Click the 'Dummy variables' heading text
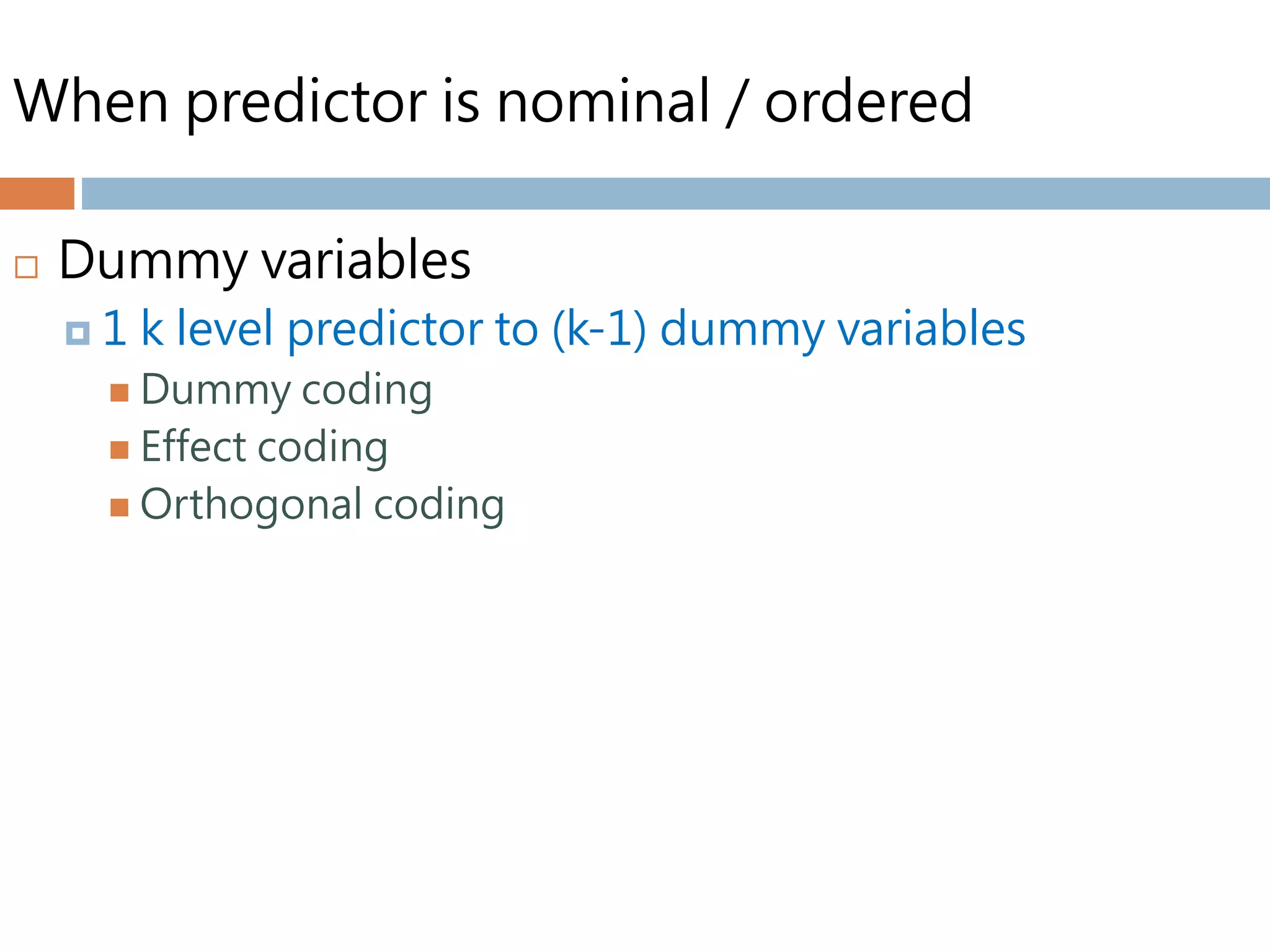Viewport: 1270px width, 952px height. tap(265, 262)
